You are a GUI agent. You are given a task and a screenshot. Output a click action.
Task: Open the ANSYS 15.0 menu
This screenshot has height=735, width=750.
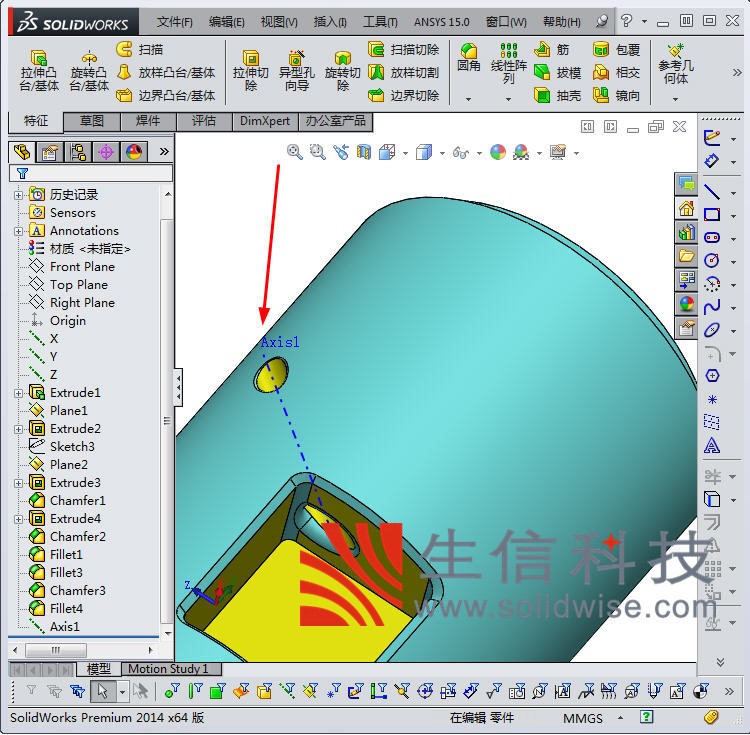[x=441, y=22]
